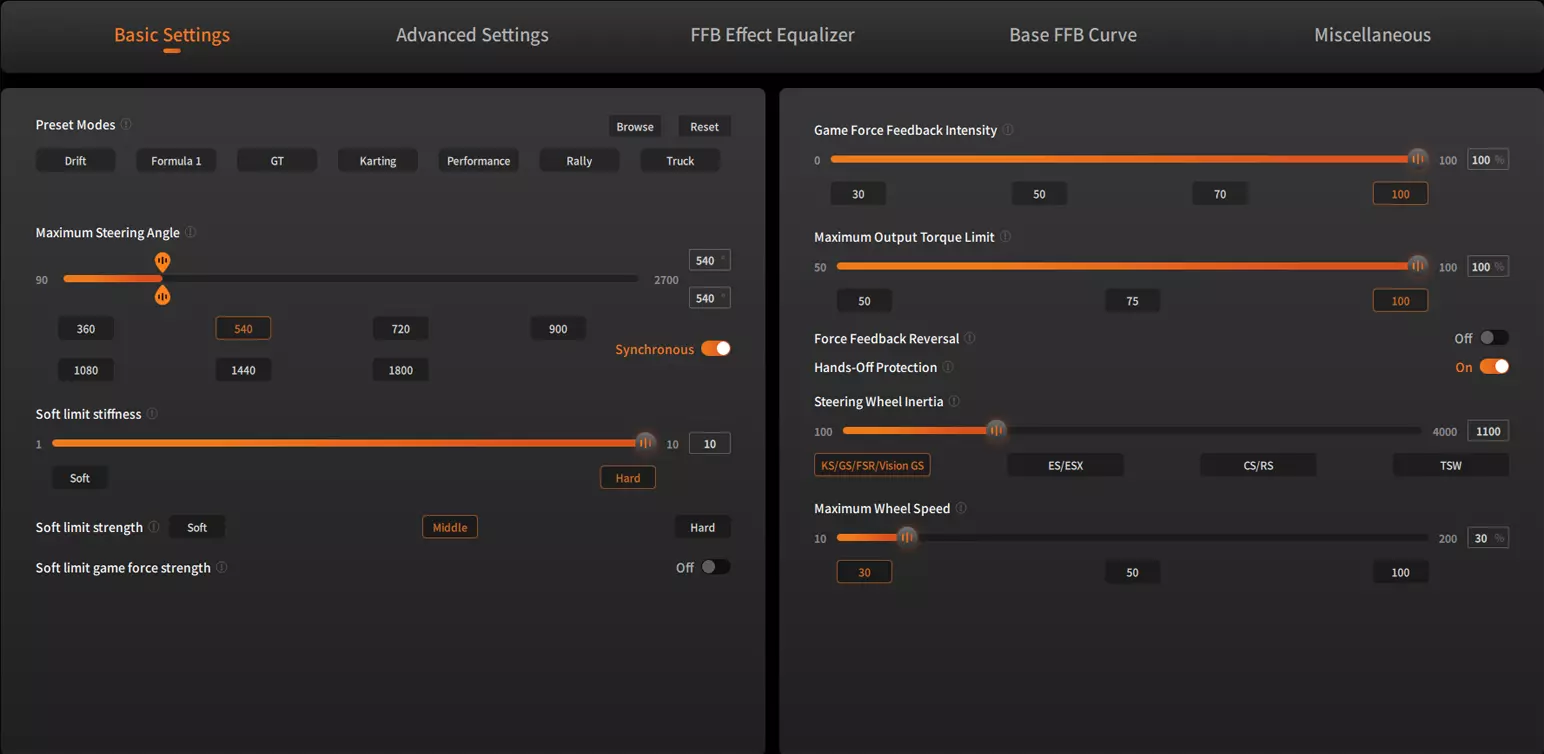This screenshot has height=754, width=1544.
Task: Turn off Hands-Off Protection toggle
Action: (x=1493, y=367)
